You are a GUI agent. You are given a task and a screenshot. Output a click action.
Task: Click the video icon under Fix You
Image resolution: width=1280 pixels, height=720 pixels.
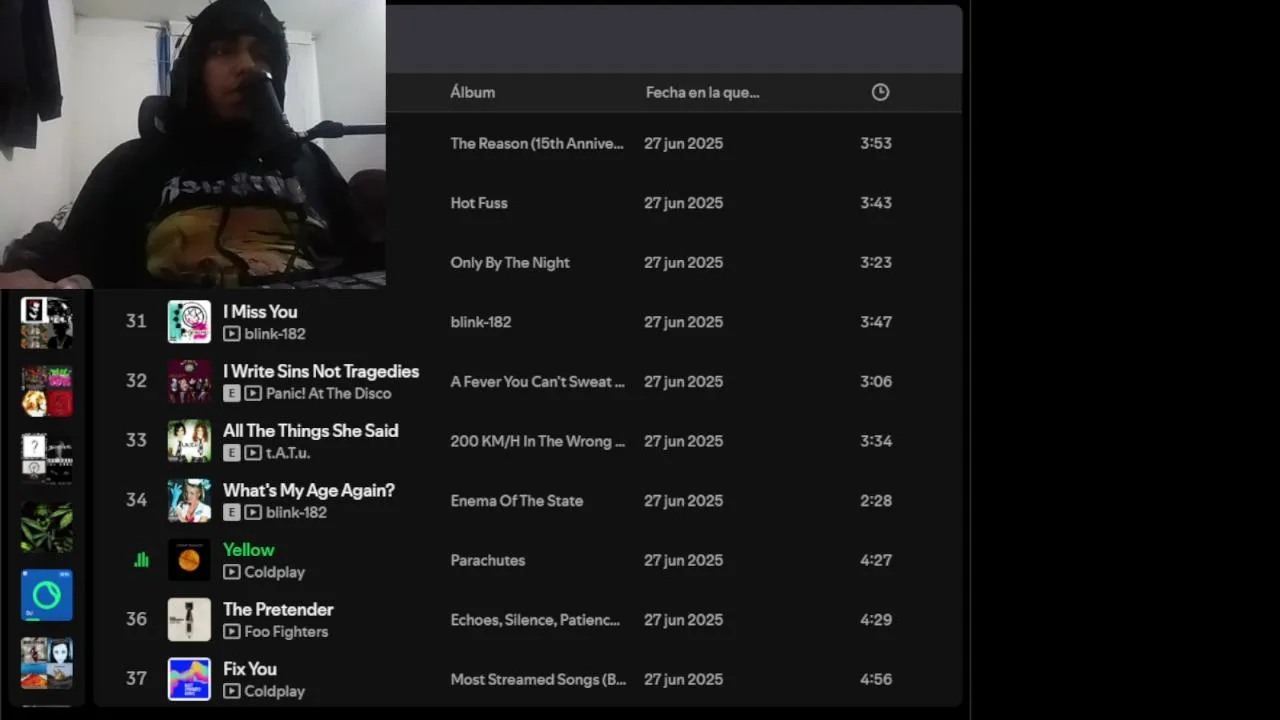(x=231, y=691)
